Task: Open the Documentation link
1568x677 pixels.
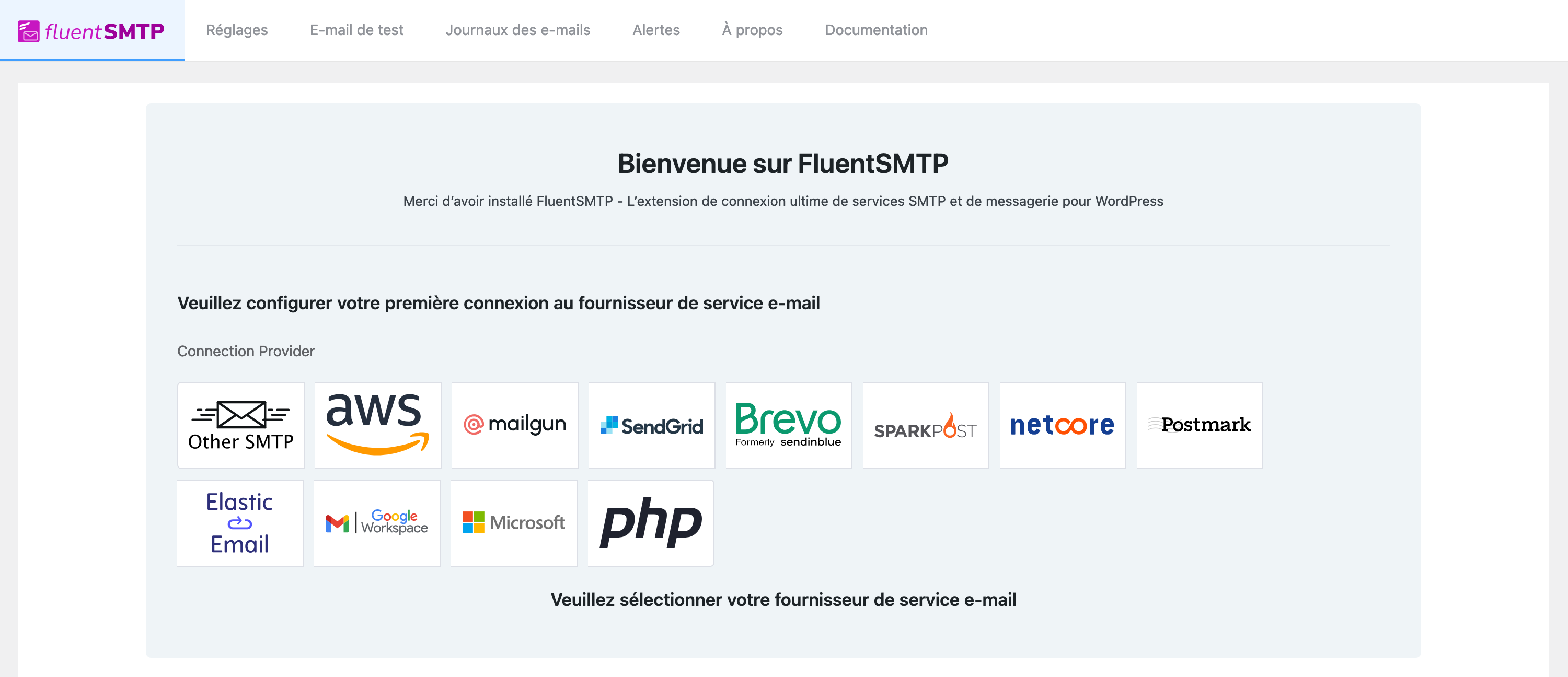Action: coord(875,30)
